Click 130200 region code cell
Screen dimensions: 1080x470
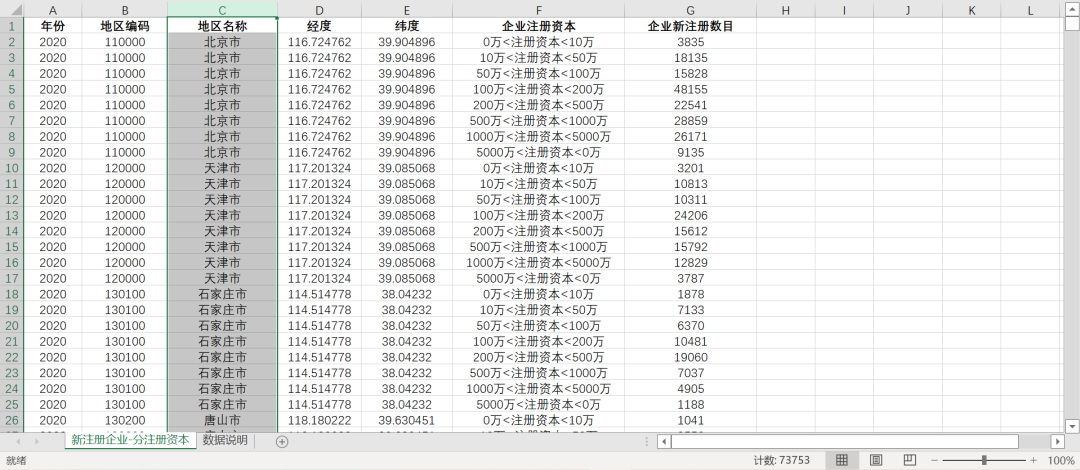125,420
